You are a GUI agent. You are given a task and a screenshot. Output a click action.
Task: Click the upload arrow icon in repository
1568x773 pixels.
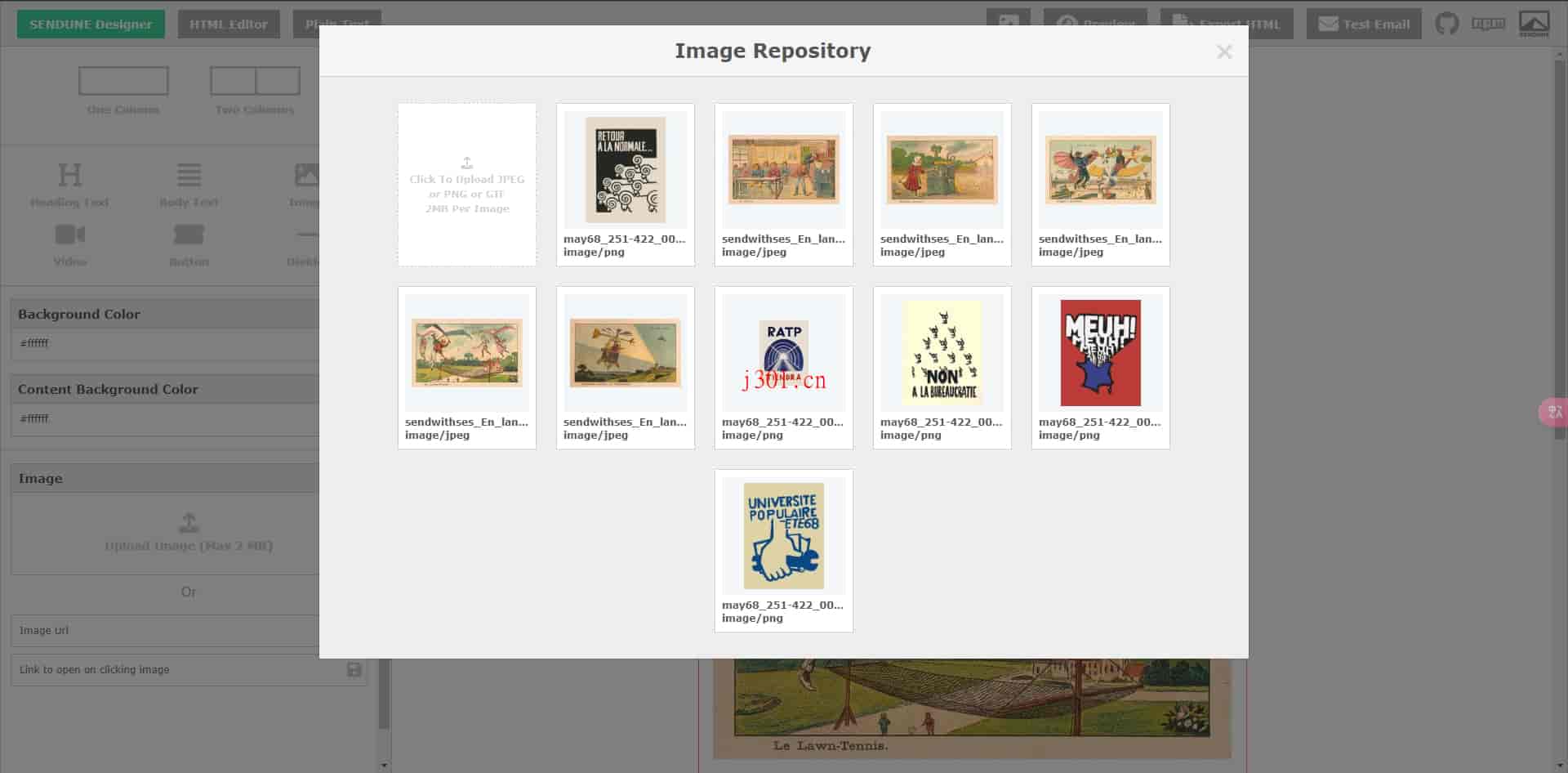pos(467,163)
